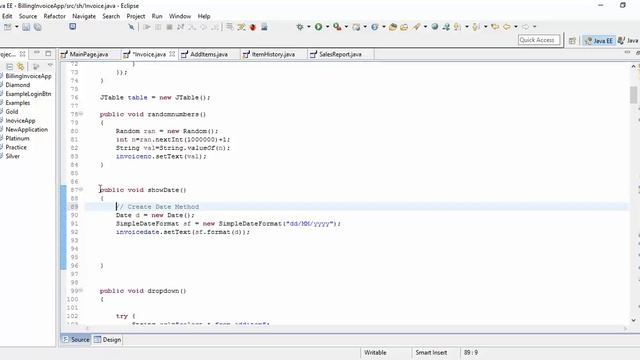Screen dimensions: 640x360
Task: Close the Invoice.java editor tab
Action: tap(172, 54)
